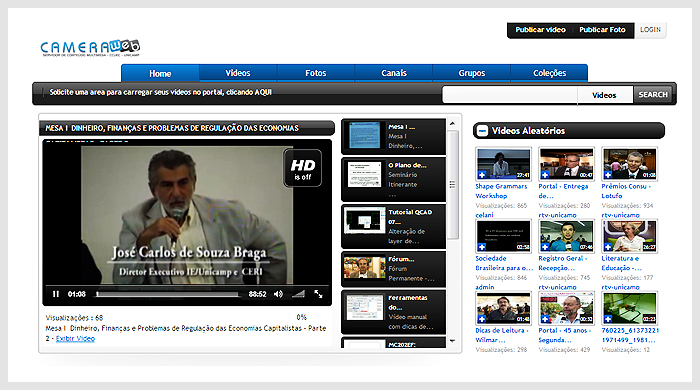Add Portal - Entrega video via plus icon
Image resolution: width=700 pixels, height=390 pixels.
(545, 174)
